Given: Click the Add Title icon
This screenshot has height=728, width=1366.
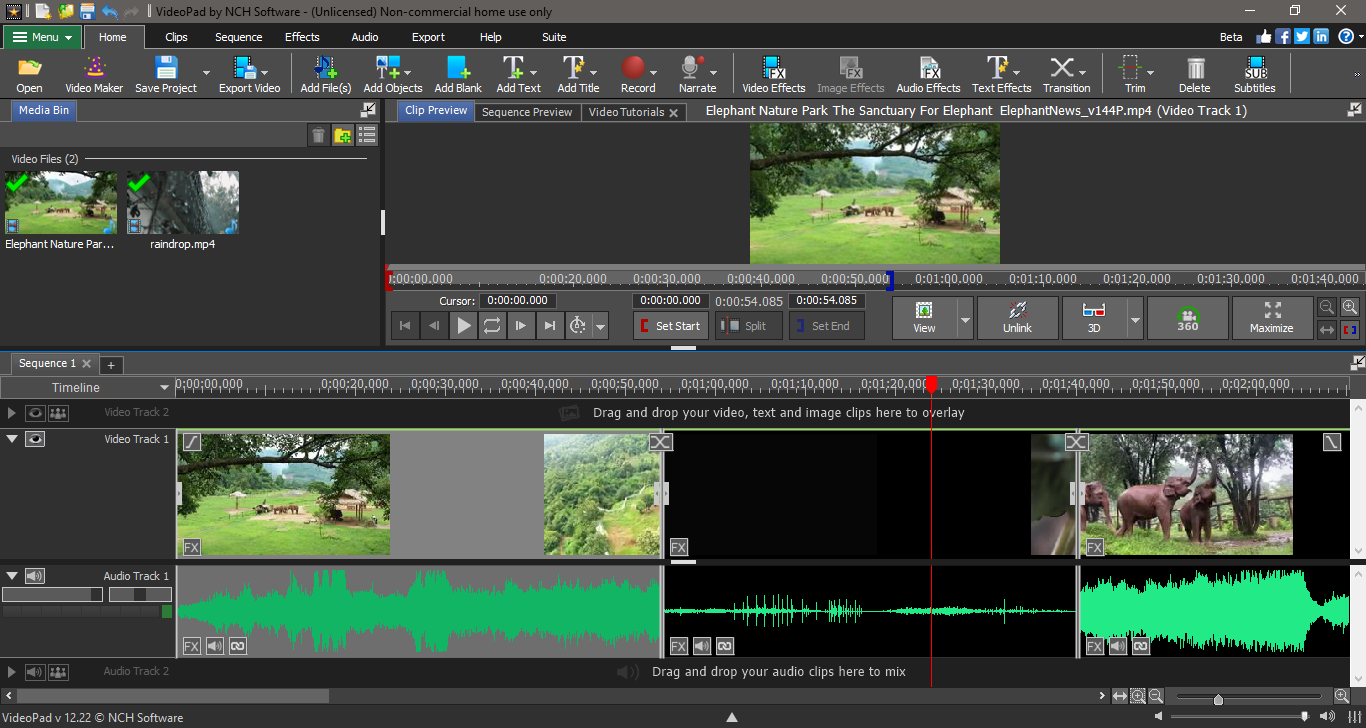Looking at the screenshot, I should pyautogui.click(x=574, y=68).
